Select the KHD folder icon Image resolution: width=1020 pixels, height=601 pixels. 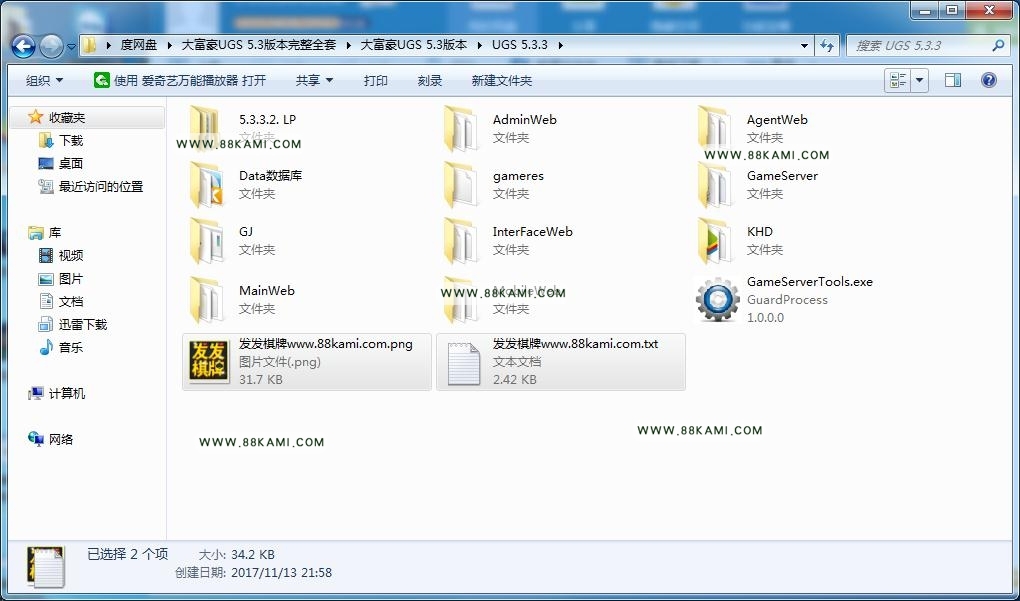714,241
